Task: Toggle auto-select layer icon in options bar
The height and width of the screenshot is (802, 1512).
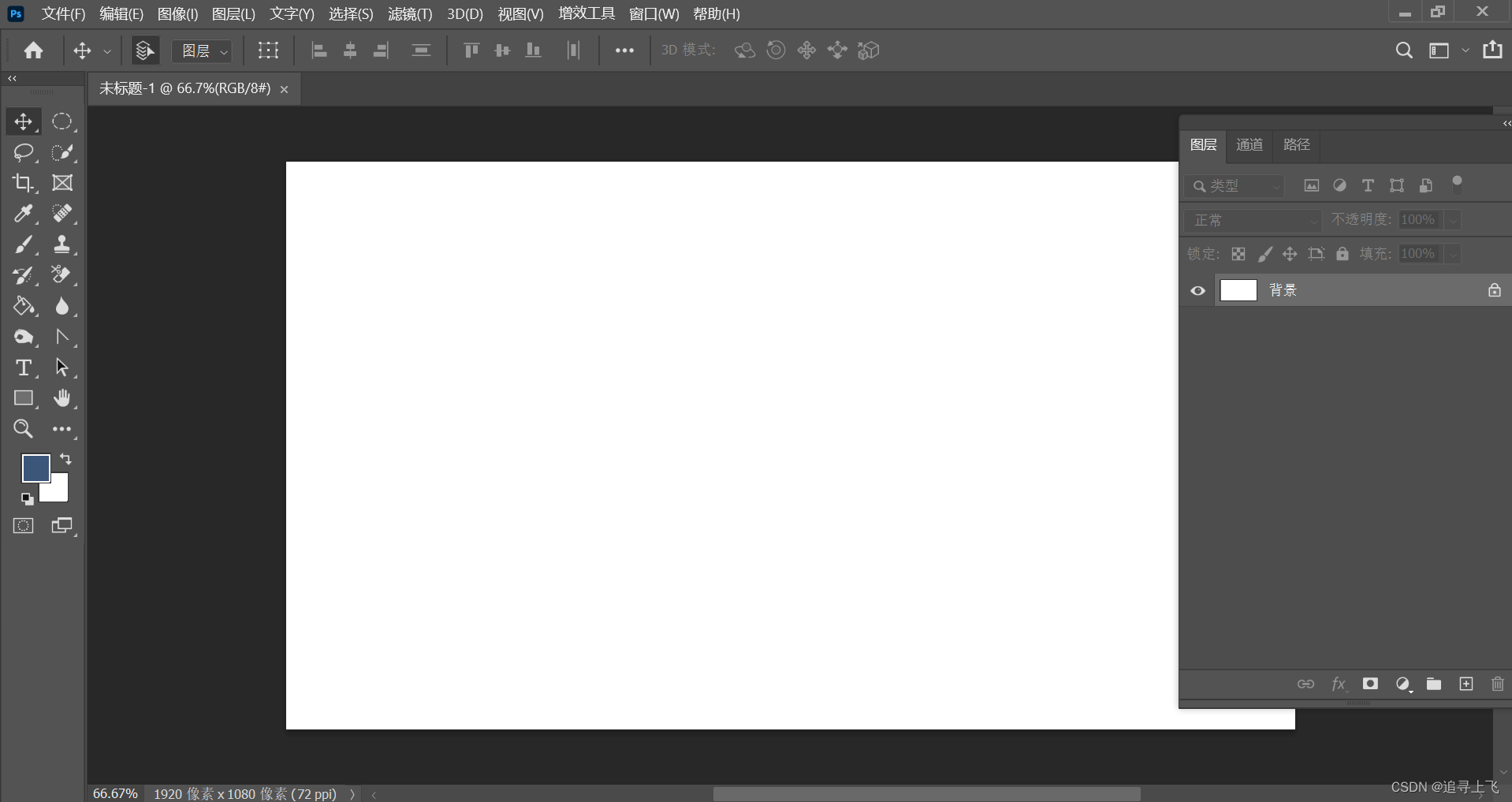Action: point(144,50)
